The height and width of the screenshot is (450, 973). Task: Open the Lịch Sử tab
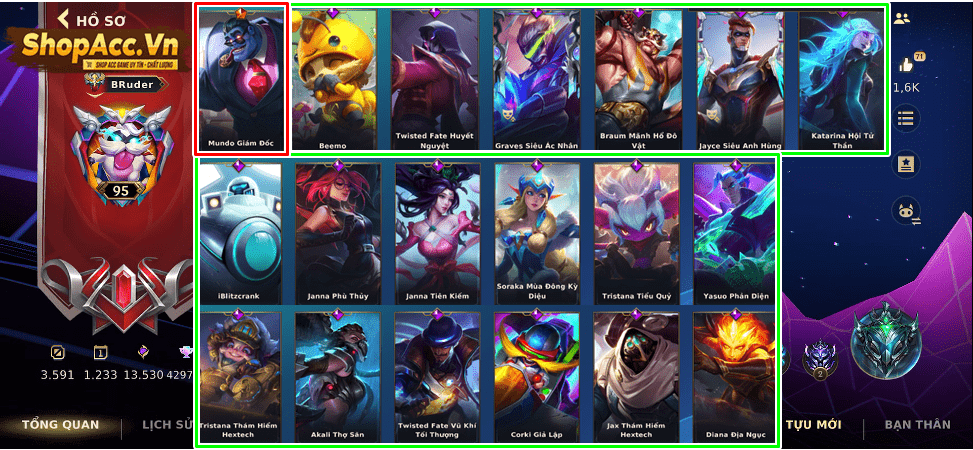coord(168,425)
